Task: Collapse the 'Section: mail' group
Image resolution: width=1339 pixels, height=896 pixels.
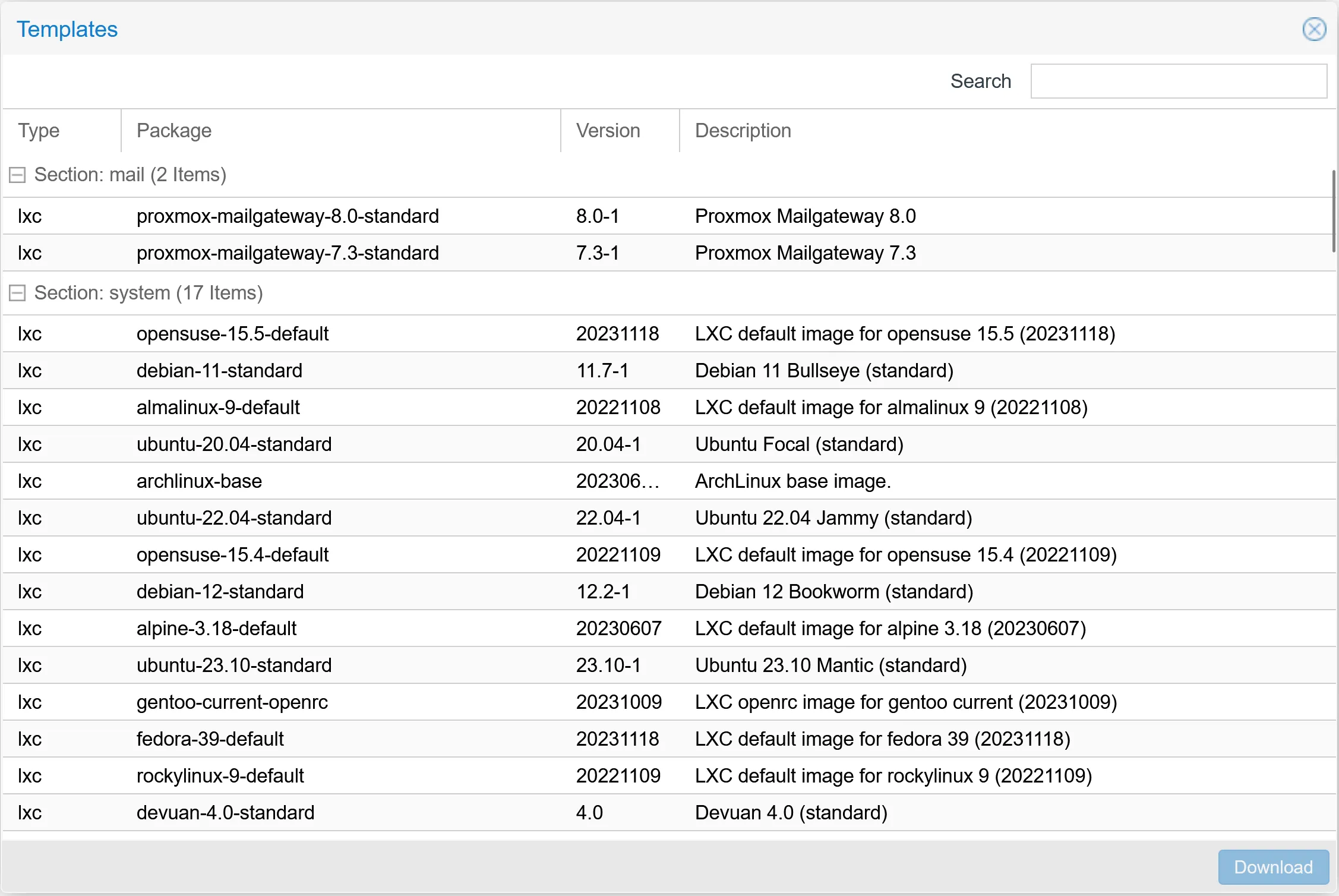Action: [17, 174]
